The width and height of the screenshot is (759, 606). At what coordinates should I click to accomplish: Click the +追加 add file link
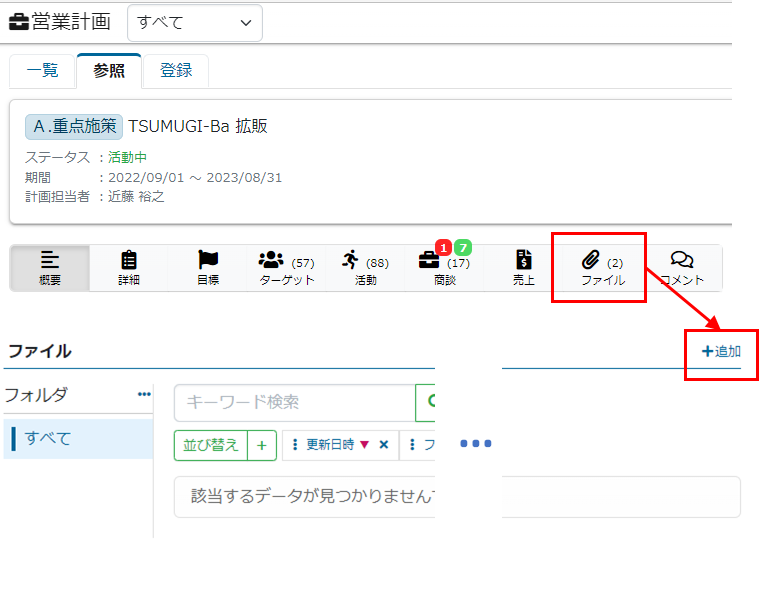(x=721, y=351)
